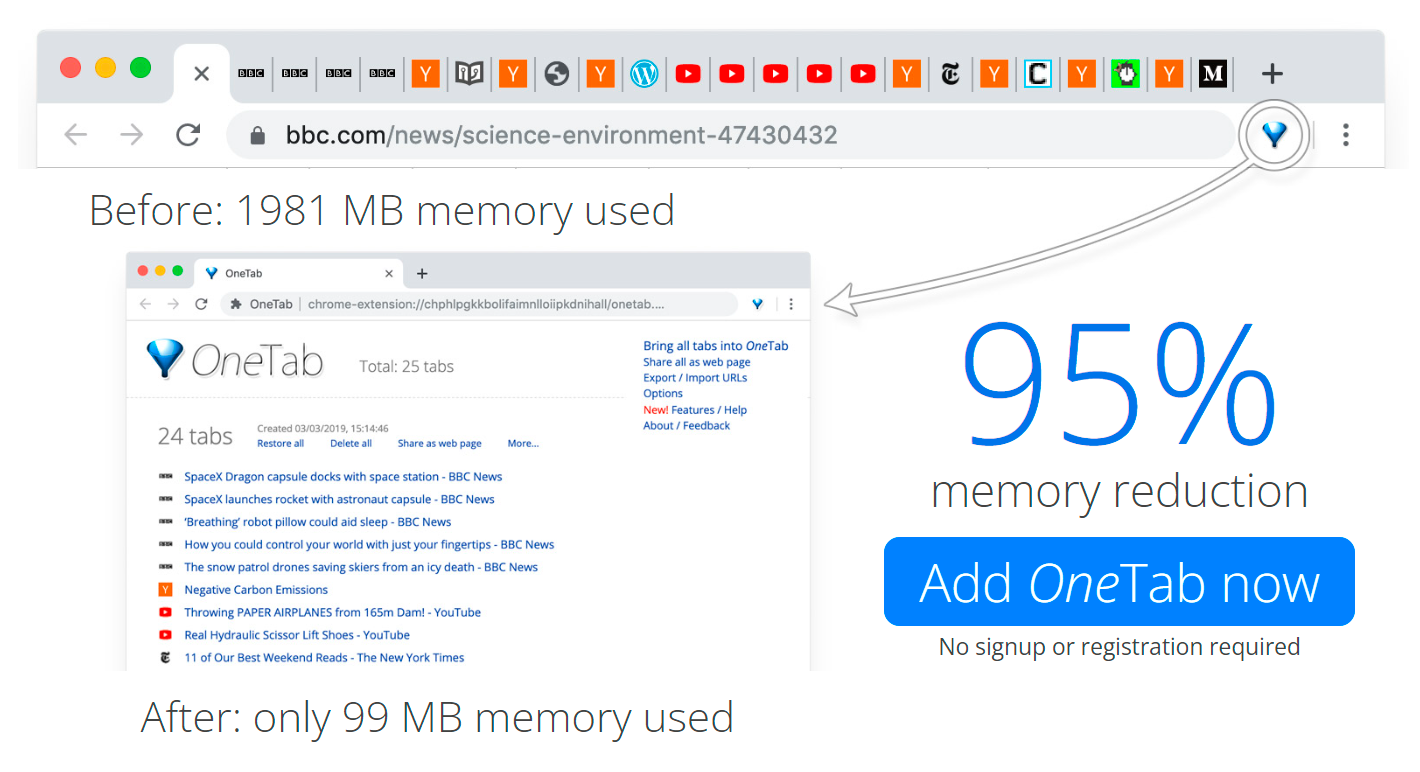Click Bring all tabs into OneTab
The image size is (1420, 772).
[x=715, y=346]
